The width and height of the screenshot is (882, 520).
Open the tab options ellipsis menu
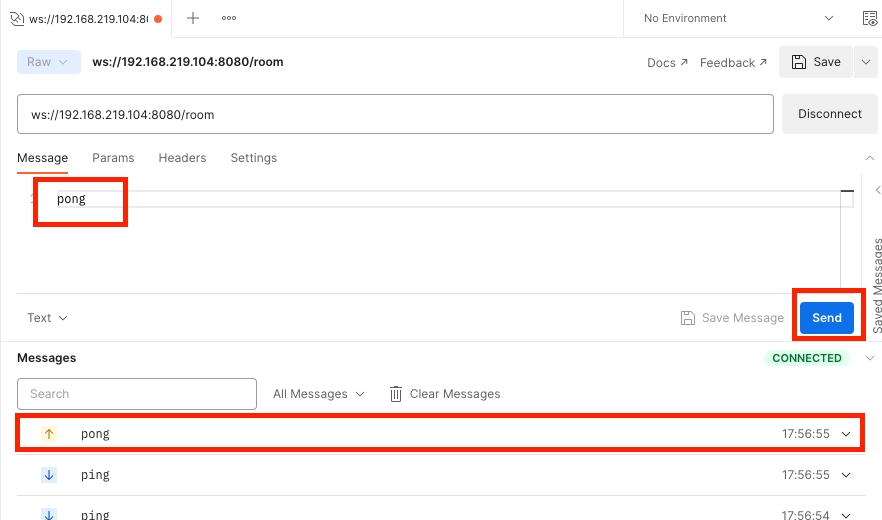point(229,18)
